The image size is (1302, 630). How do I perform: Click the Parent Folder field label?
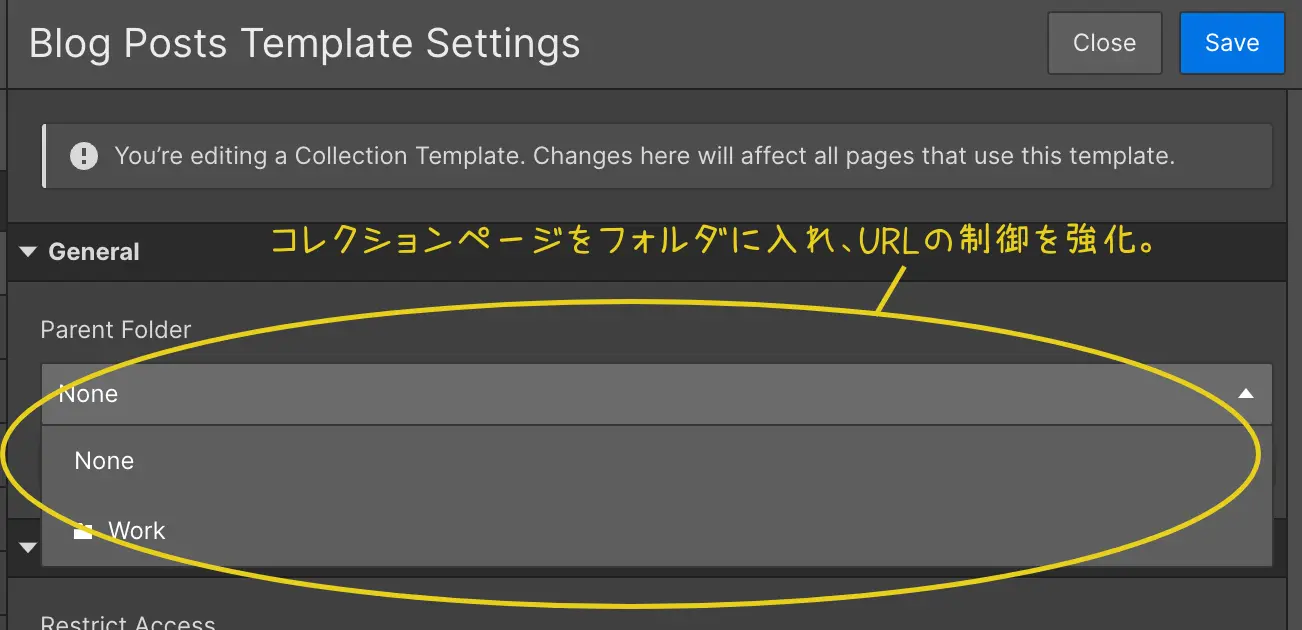point(116,330)
